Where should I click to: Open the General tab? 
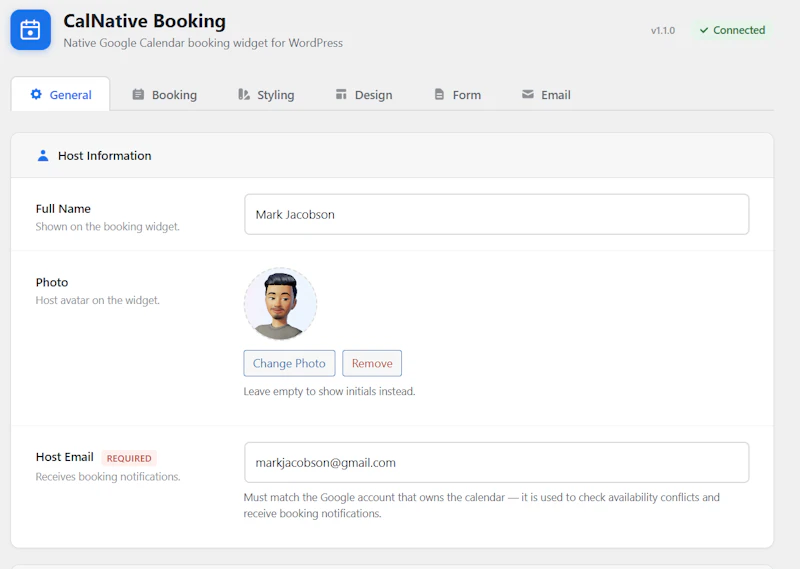pyautogui.click(x=61, y=94)
